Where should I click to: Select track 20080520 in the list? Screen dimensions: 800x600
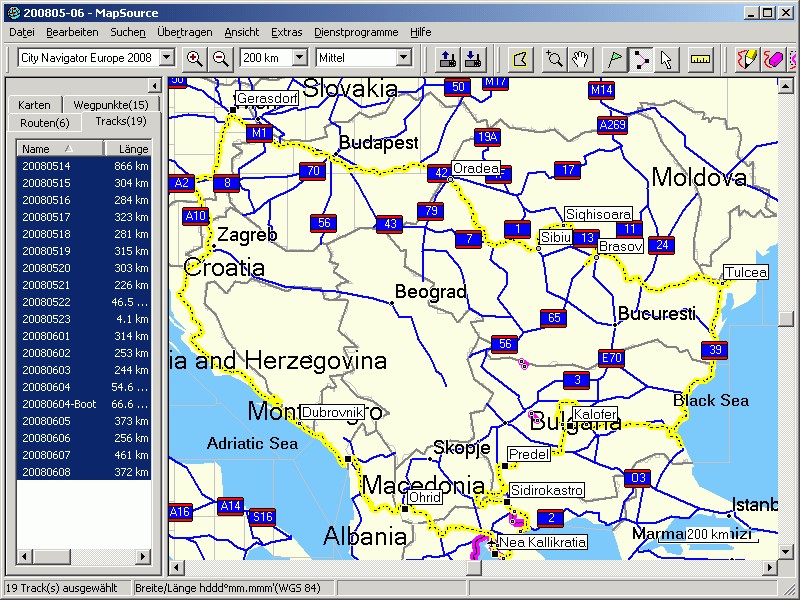(x=84, y=268)
